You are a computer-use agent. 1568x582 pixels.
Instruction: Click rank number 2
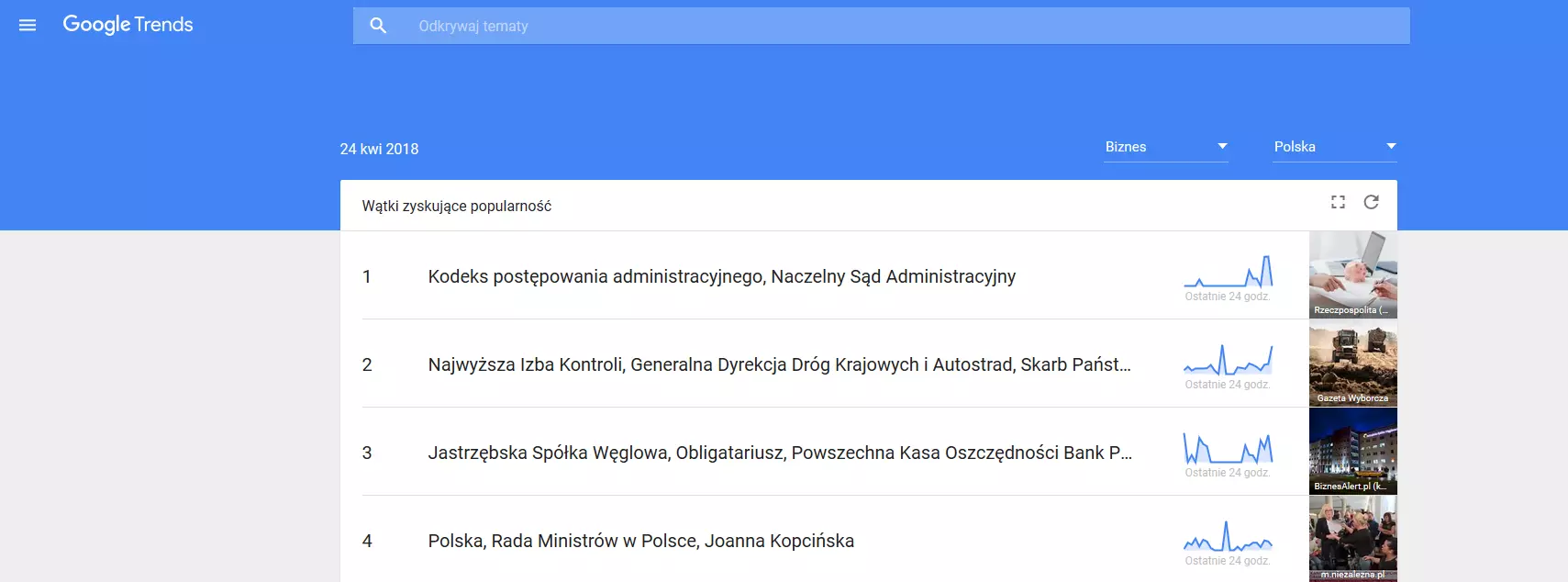pos(367,364)
